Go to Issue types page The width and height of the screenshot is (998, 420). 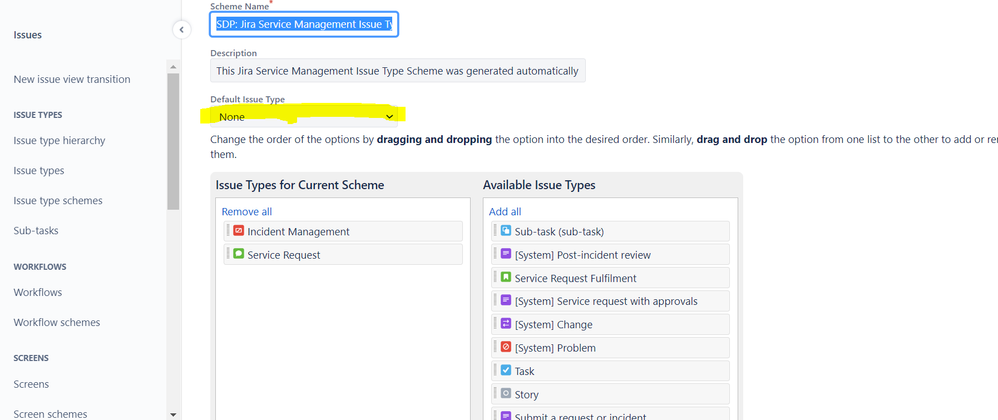coord(39,171)
